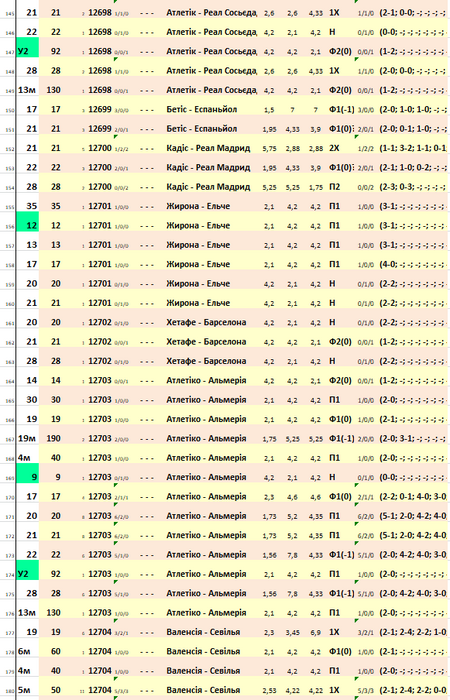
Task: Select odds value '1,75' in row 154
Action: point(316,188)
